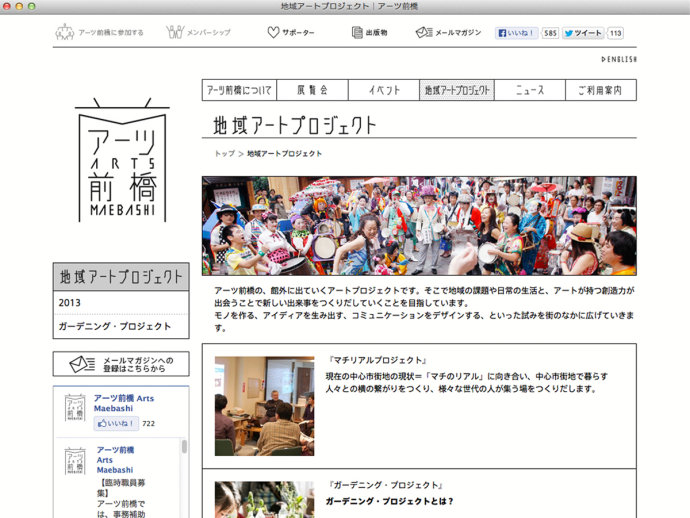Viewport: 690px width, 518px height.
Task: Click the いいね！ button in Facebook widget
Action: pyautogui.click(x=116, y=423)
